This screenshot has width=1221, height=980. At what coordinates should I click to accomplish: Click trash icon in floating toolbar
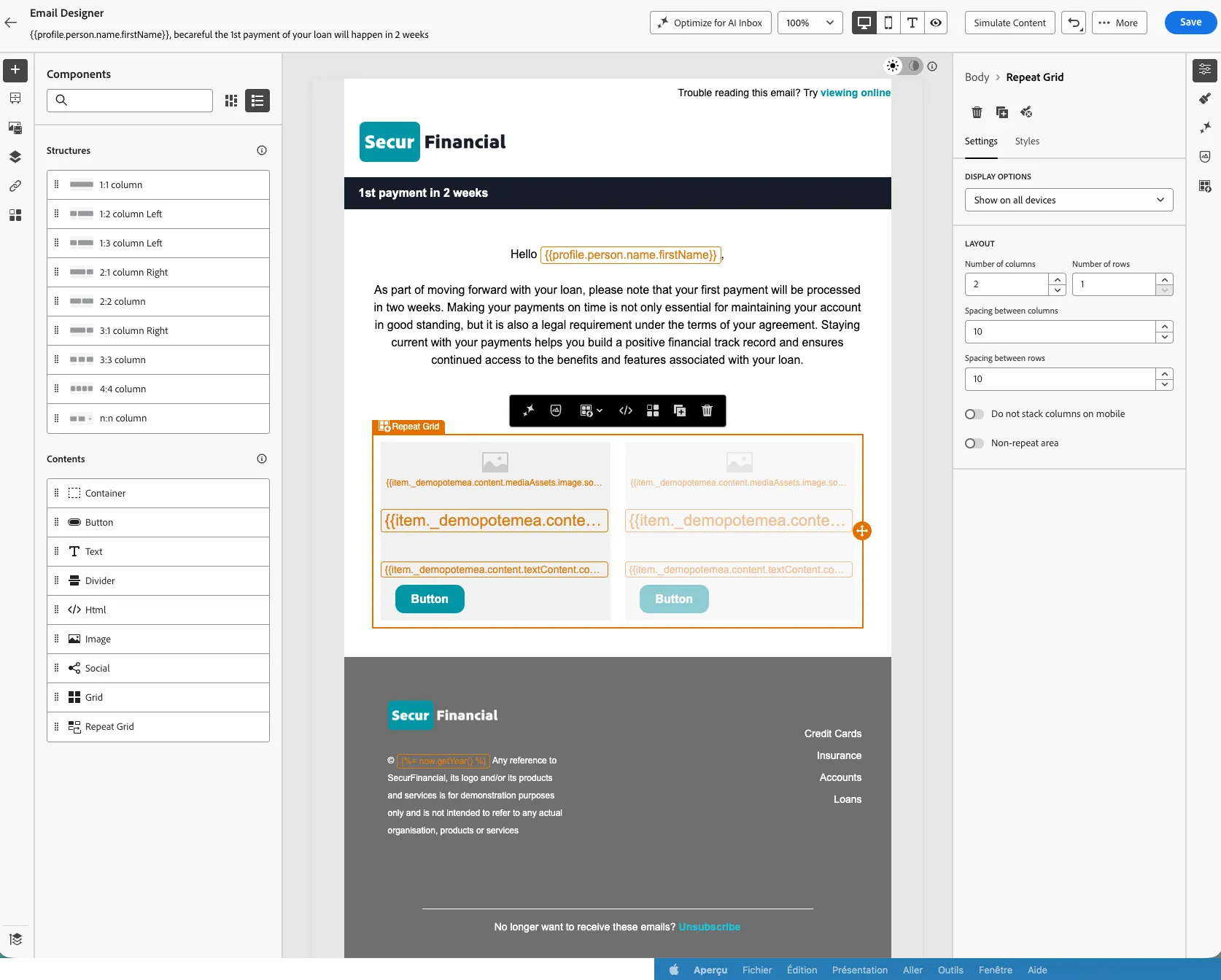(x=707, y=411)
